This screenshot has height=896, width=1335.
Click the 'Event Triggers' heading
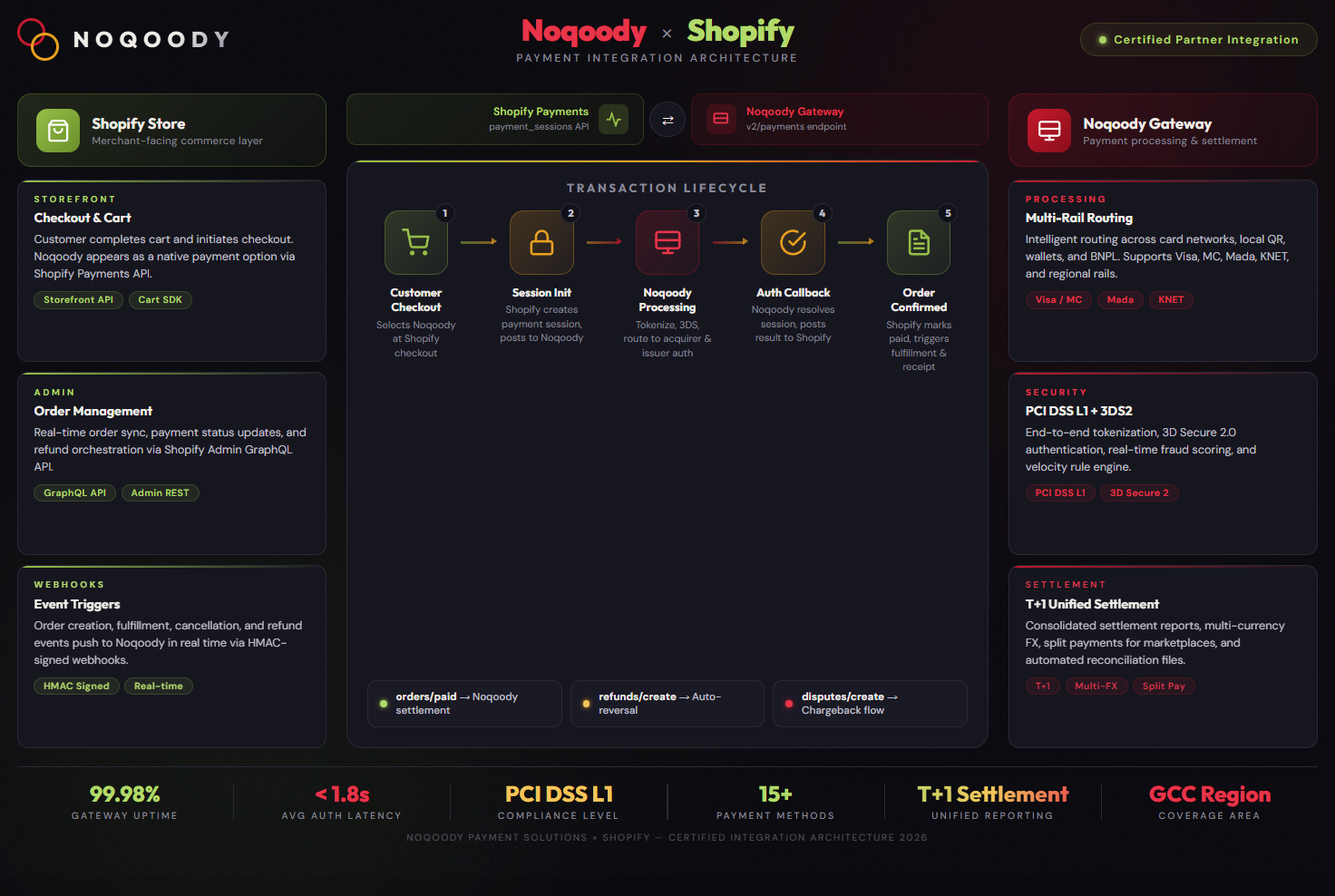click(77, 604)
